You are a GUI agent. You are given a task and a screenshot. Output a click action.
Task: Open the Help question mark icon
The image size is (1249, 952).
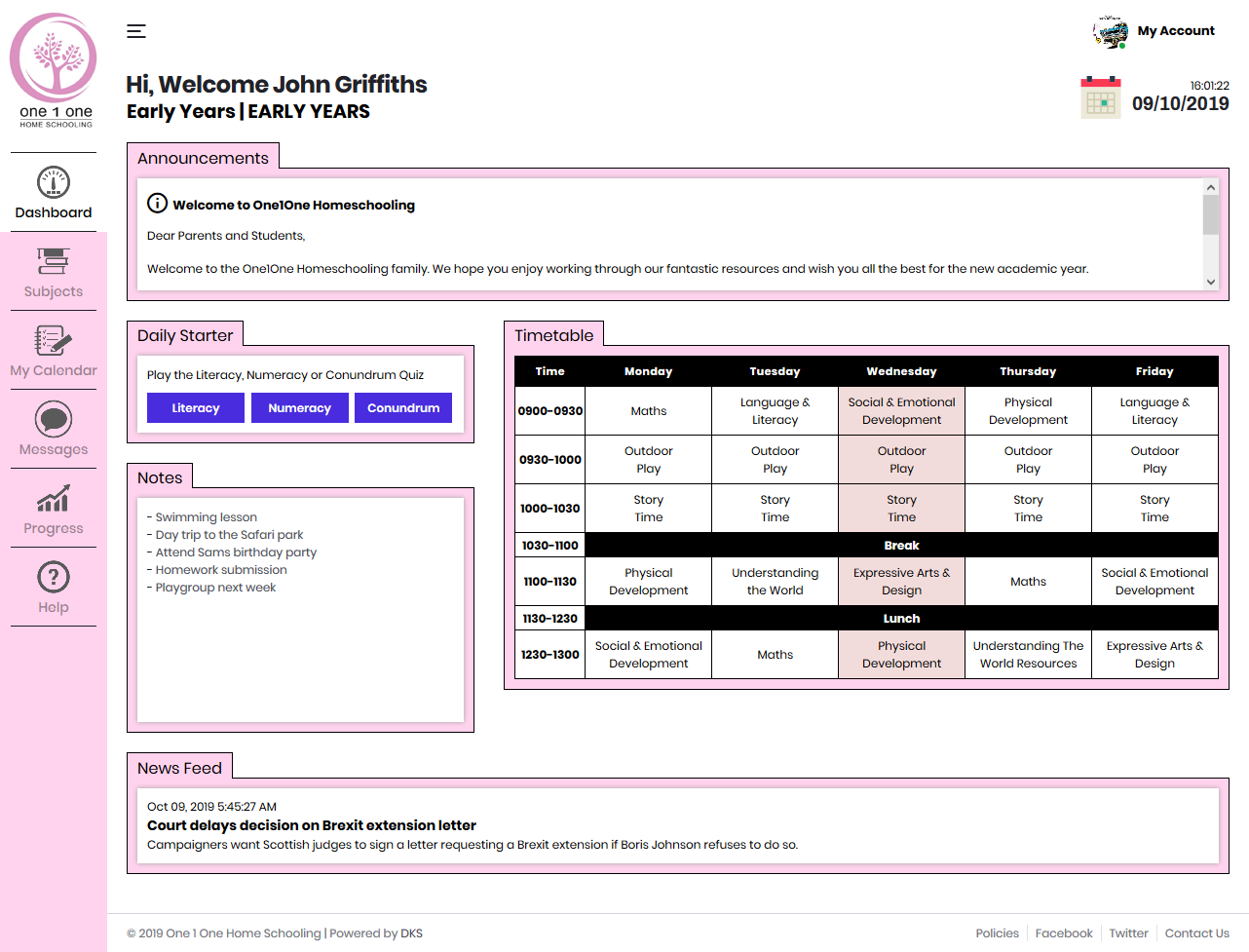pos(54,577)
